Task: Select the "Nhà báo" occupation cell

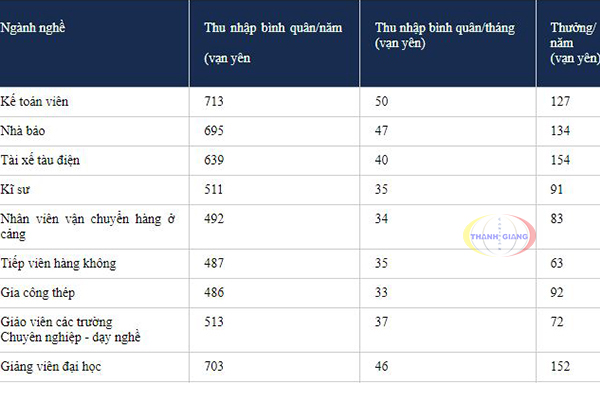Action: tap(26, 131)
